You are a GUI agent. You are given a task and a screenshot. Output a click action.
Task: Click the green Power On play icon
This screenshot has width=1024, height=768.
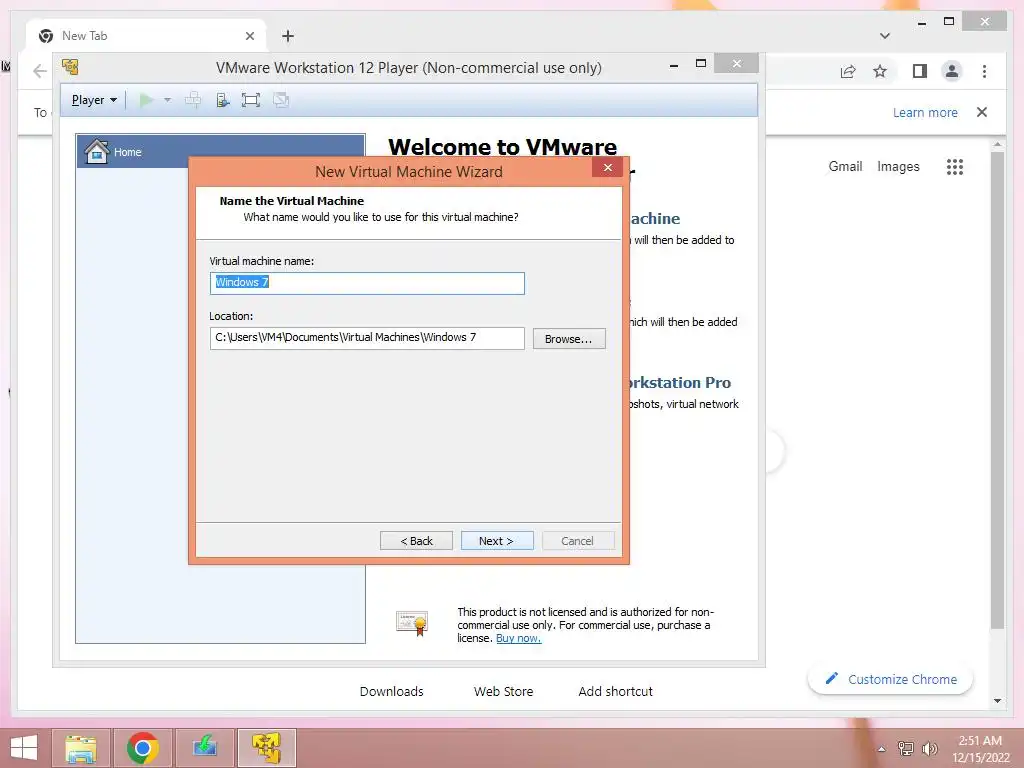(146, 100)
